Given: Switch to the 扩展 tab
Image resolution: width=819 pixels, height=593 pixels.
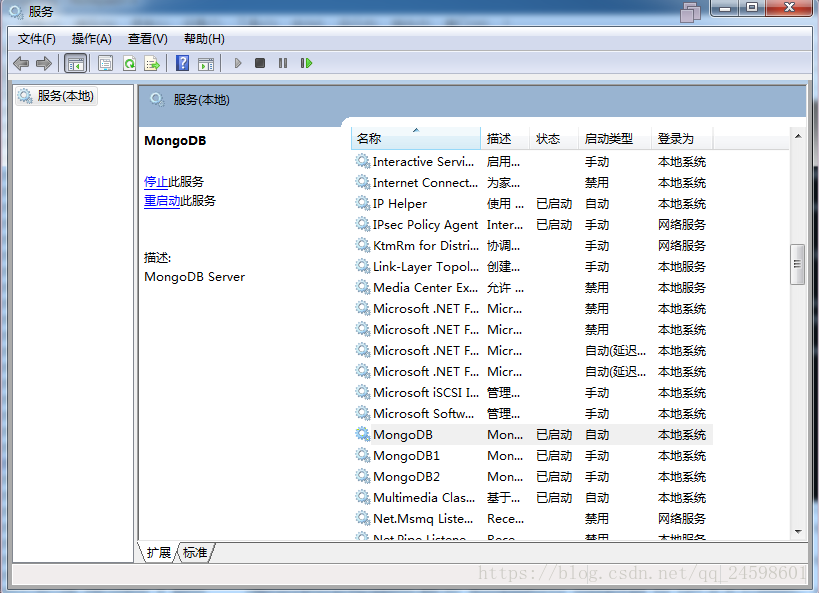Looking at the screenshot, I should (x=158, y=552).
